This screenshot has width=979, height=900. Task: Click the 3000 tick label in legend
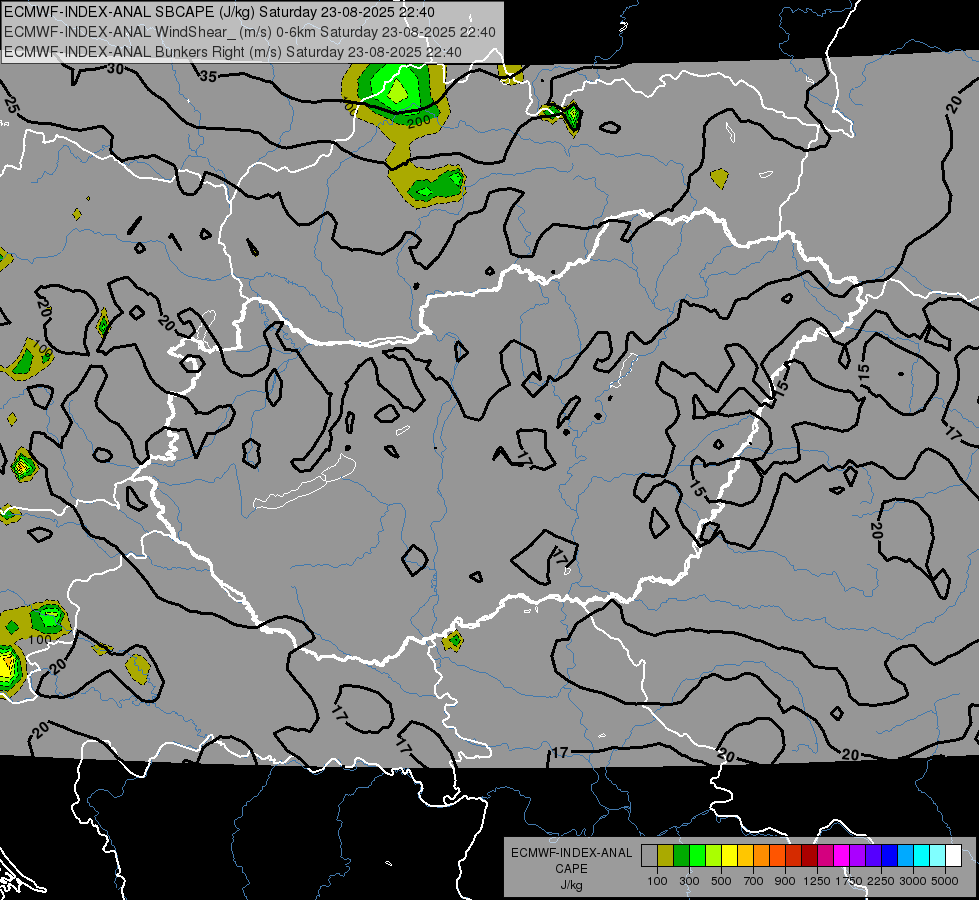click(913, 881)
